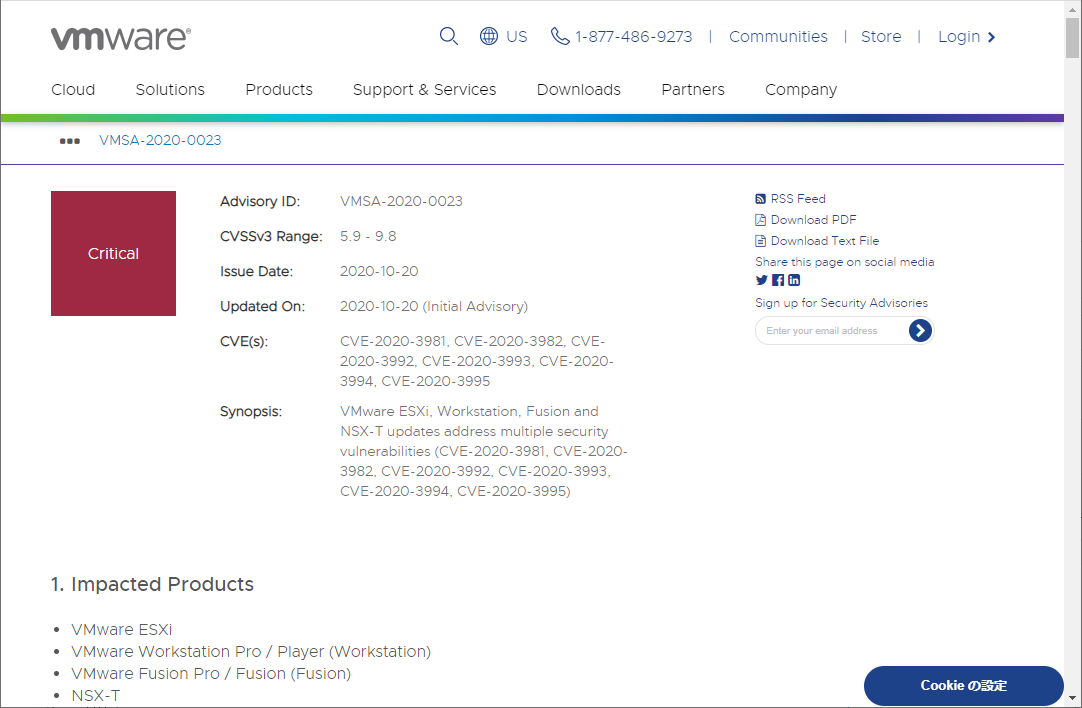Open the Downloads menu
Viewport: 1082px width, 708px height.
pyautogui.click(x=578, y=90)
